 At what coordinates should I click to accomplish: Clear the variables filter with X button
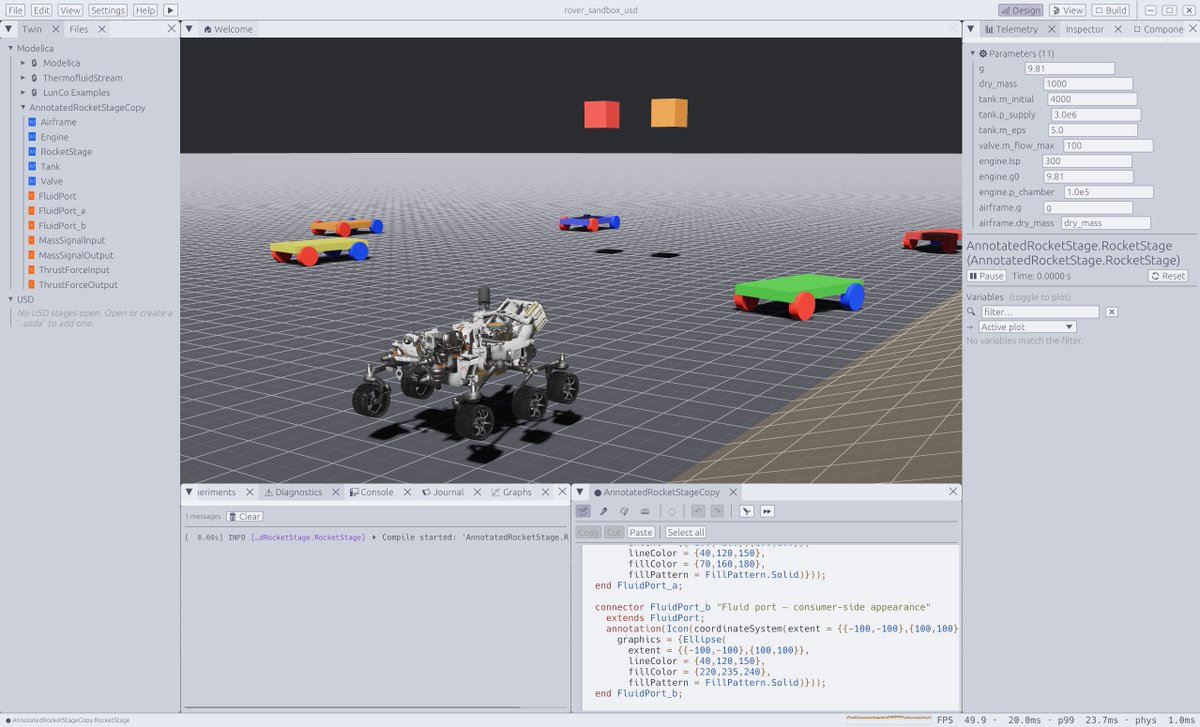click(x=1111, y=312)
